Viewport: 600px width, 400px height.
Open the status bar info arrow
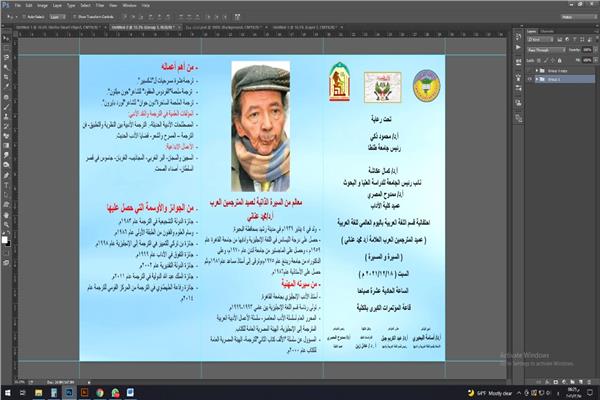pos(89,382)
